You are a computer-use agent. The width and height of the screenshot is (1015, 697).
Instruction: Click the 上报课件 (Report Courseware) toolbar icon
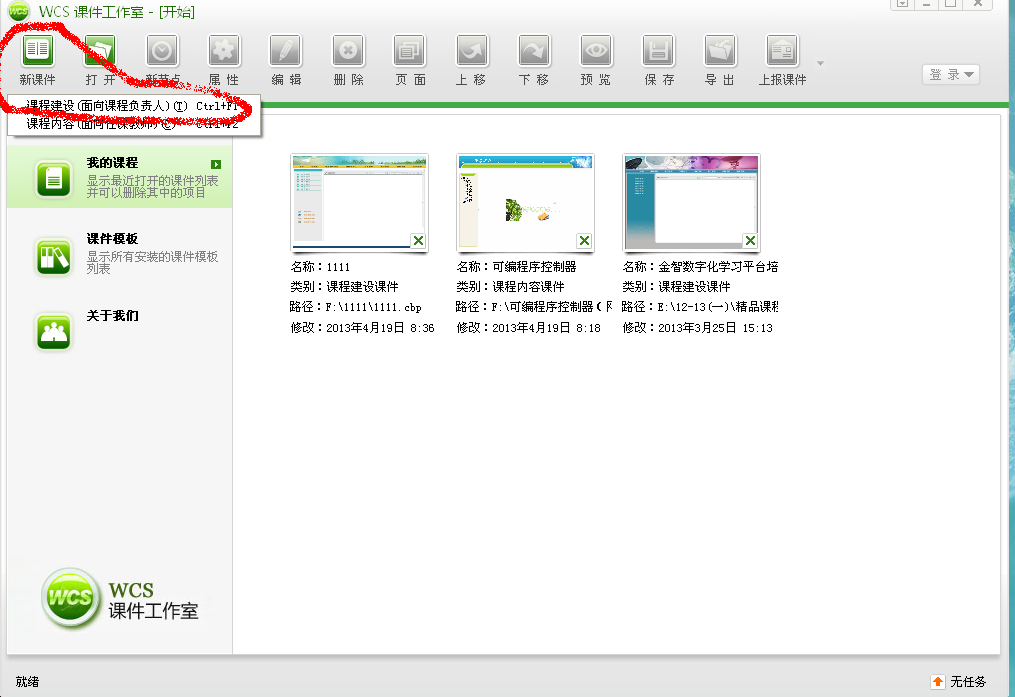[782, 50]
